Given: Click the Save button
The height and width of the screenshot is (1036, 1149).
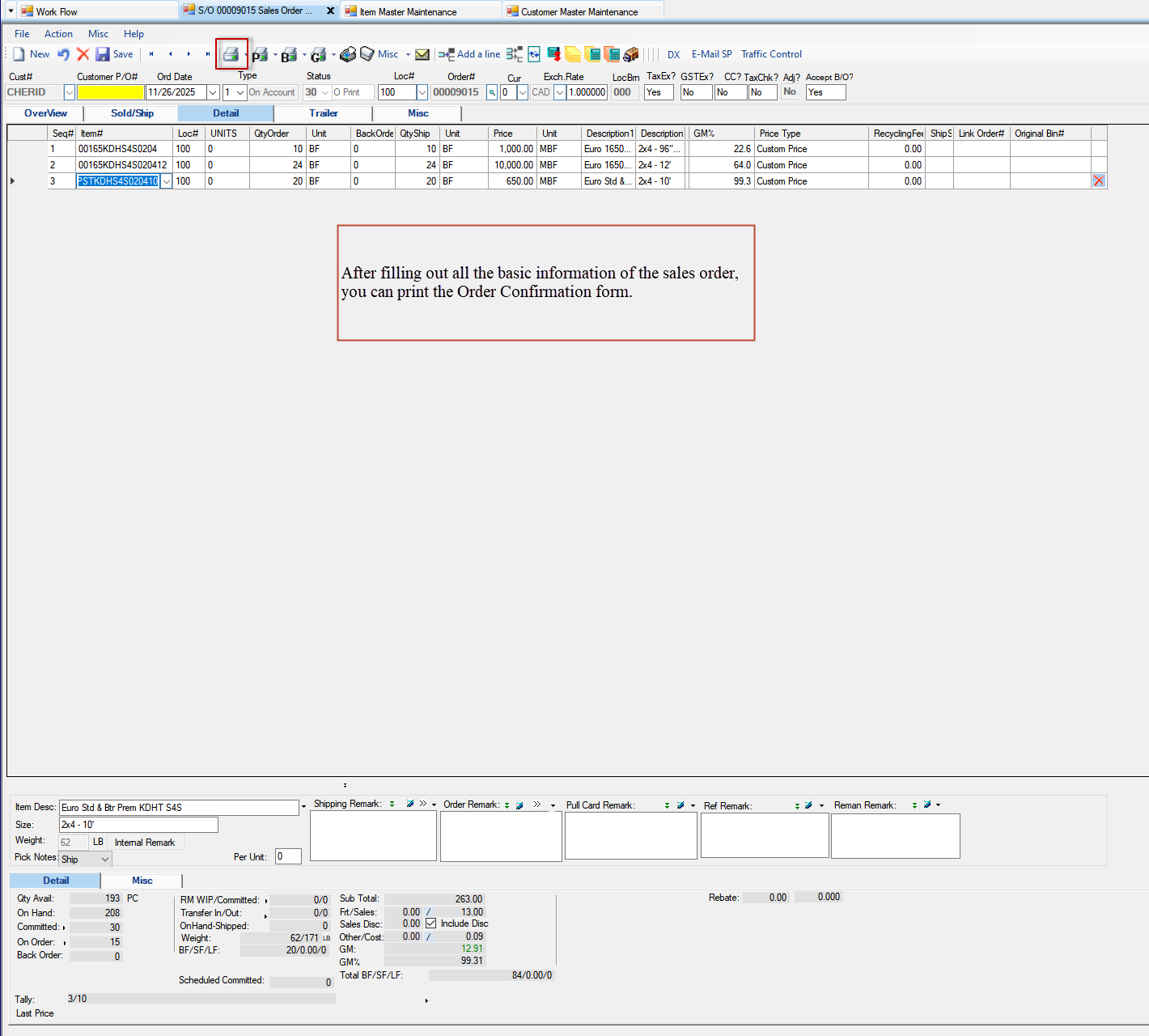Looking at the screenshot, I should pyautogui.click(x=115, y=53).
